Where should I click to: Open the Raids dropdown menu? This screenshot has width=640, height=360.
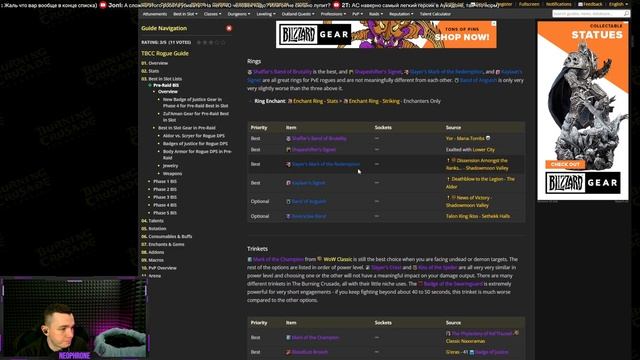(376, 14)
